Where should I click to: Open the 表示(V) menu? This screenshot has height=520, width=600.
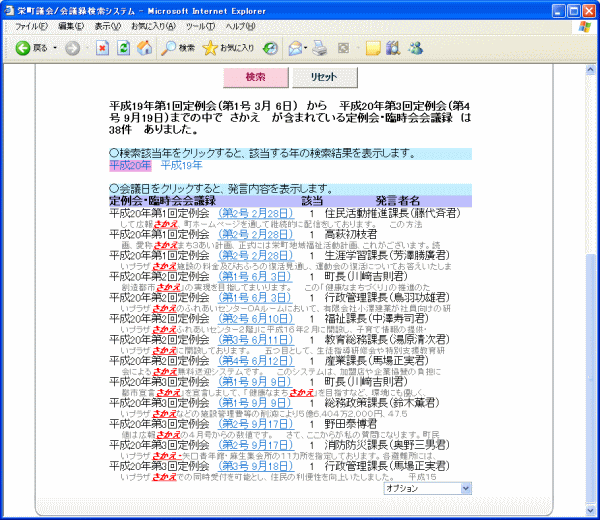[108, 26]
